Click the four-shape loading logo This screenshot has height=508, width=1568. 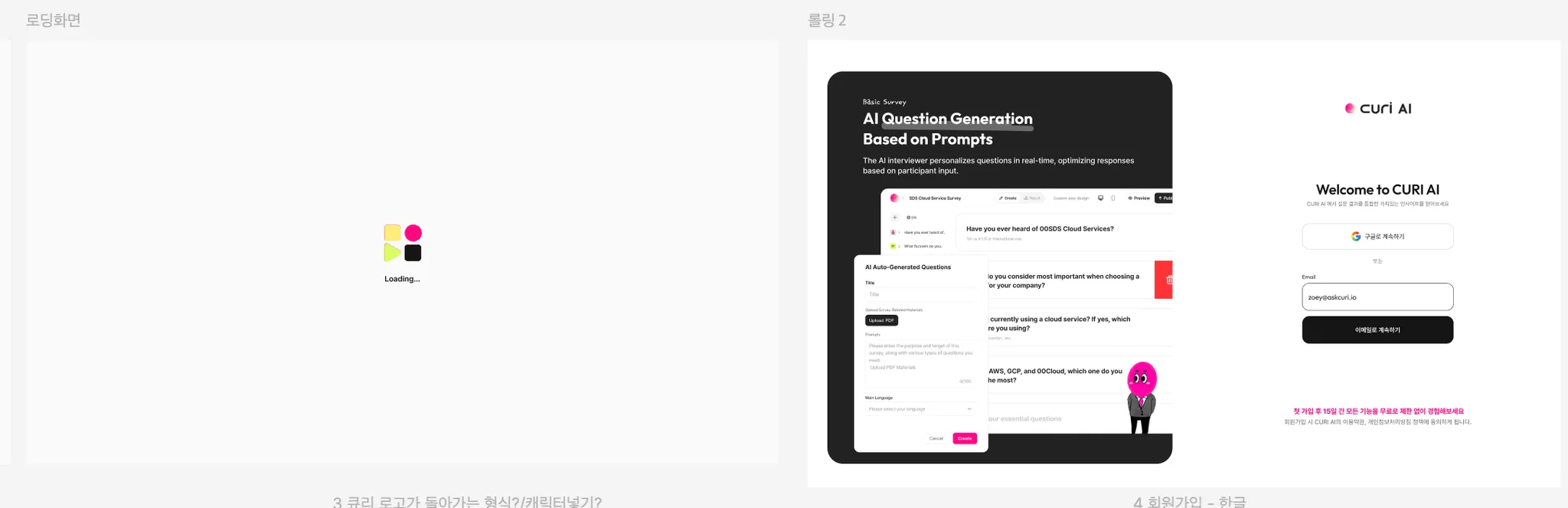pyautogui.click(x=403, y=243)
